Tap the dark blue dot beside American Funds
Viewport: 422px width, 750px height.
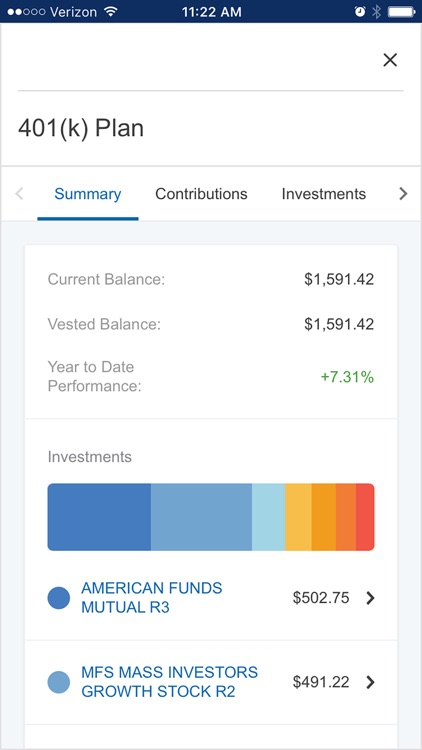[59, 598]
